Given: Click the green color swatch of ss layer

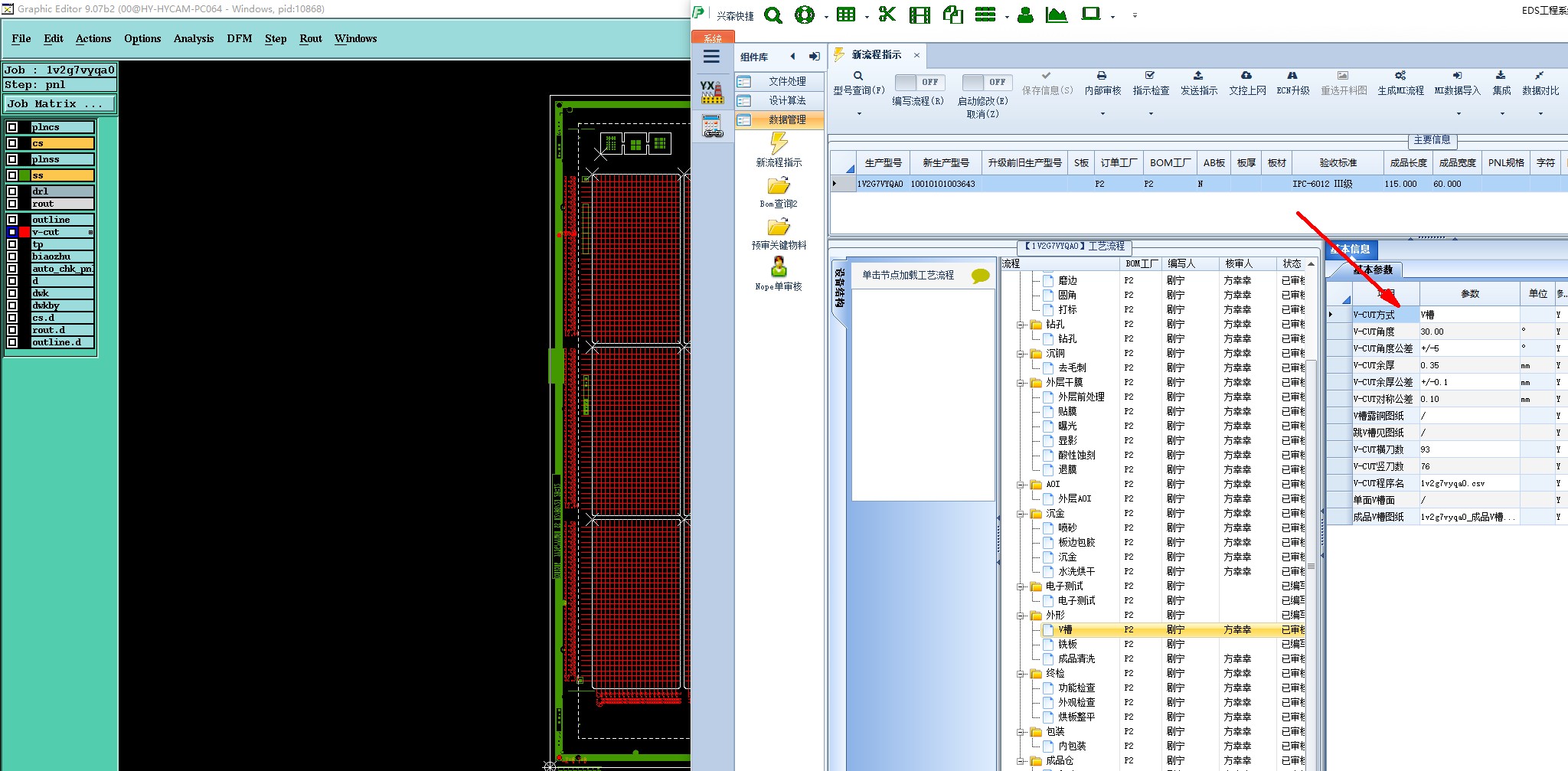Looking at the screenshot, I should click(24, 175).
